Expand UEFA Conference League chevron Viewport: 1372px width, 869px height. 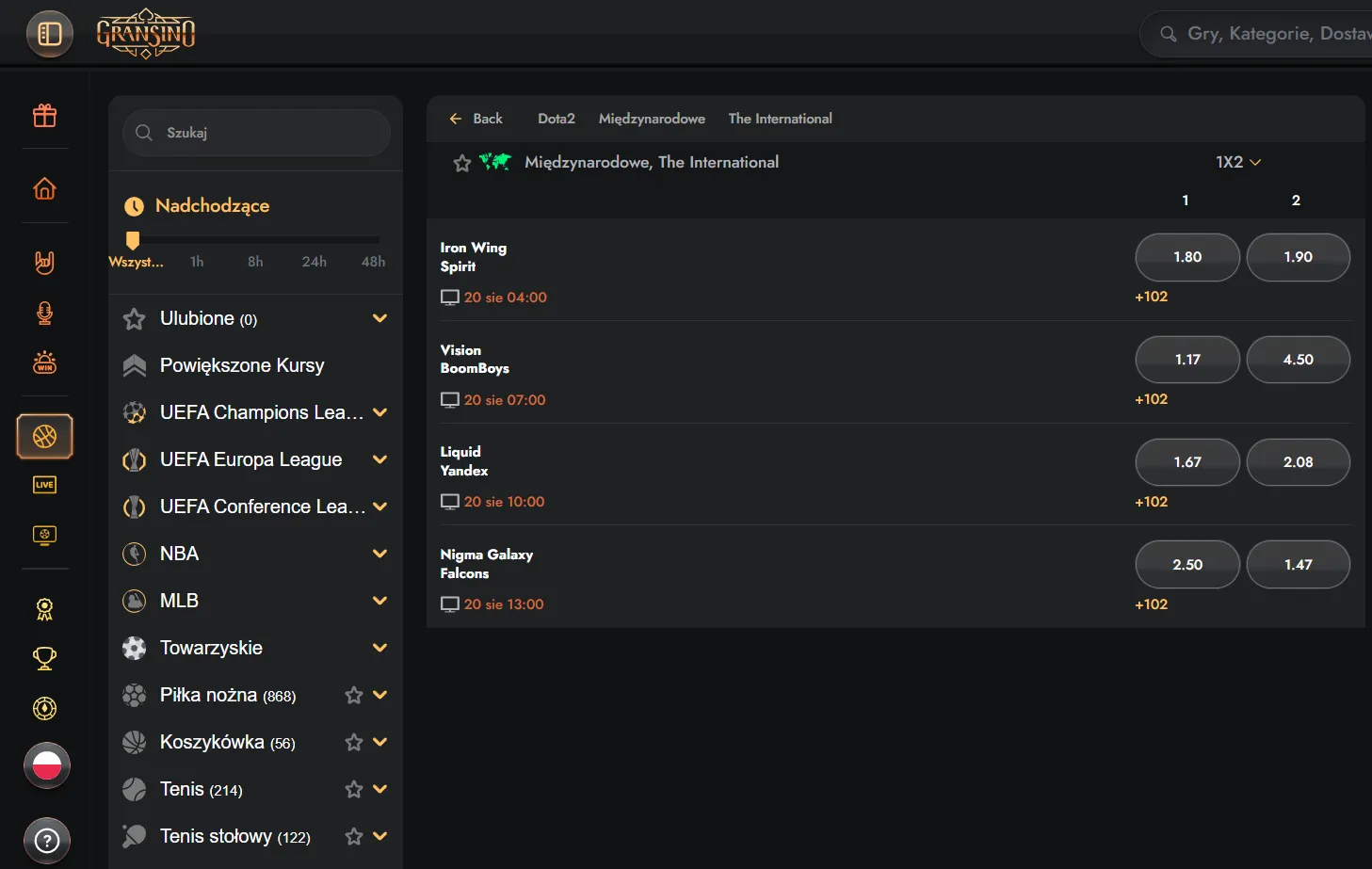pos(380,507)
